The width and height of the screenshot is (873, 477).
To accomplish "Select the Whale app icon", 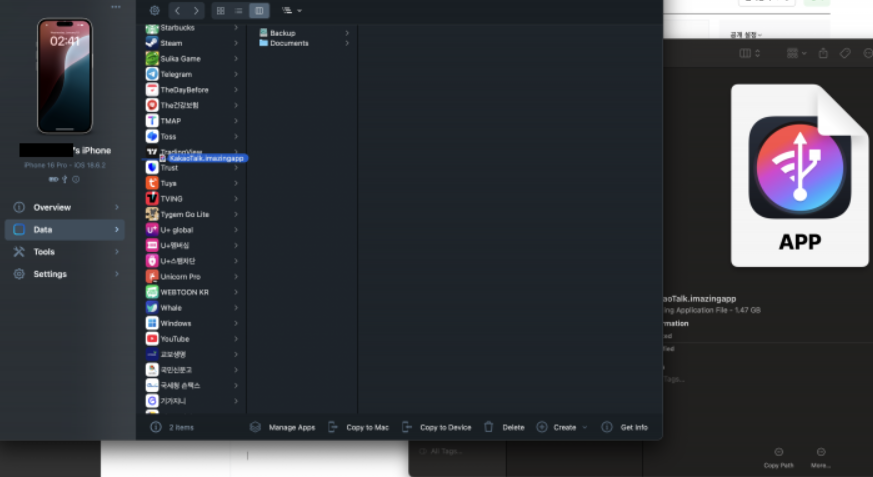I will 152,308.
